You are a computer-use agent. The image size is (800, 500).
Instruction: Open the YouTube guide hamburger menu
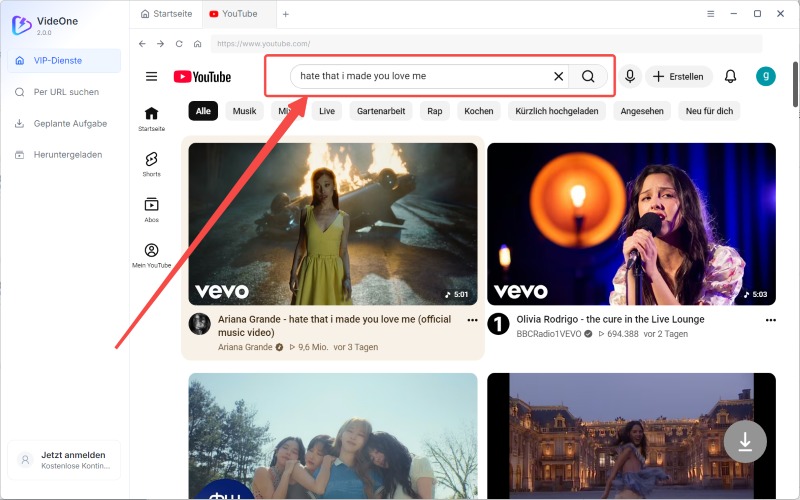click(152, 77)
